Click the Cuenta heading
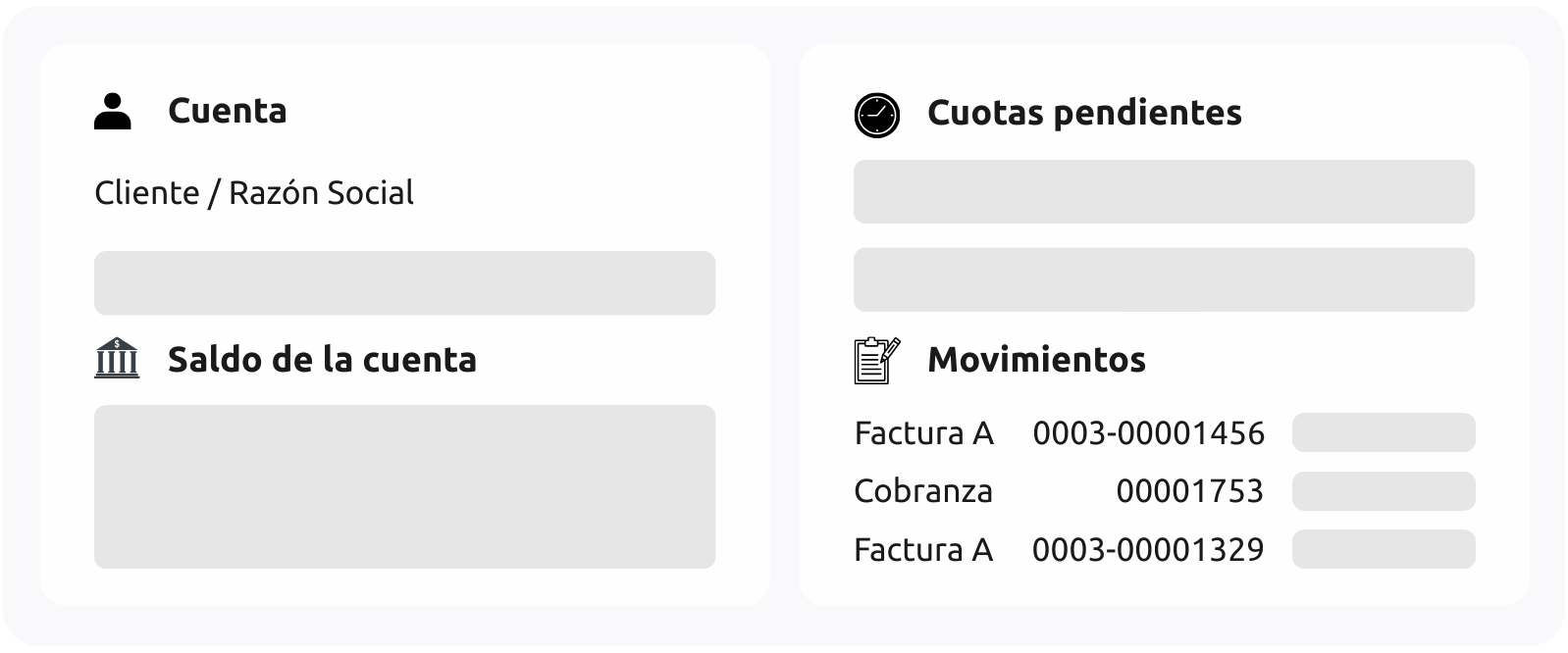This screenshot has height=653, width=1568. pyautogui.click(x=227, y=112)
